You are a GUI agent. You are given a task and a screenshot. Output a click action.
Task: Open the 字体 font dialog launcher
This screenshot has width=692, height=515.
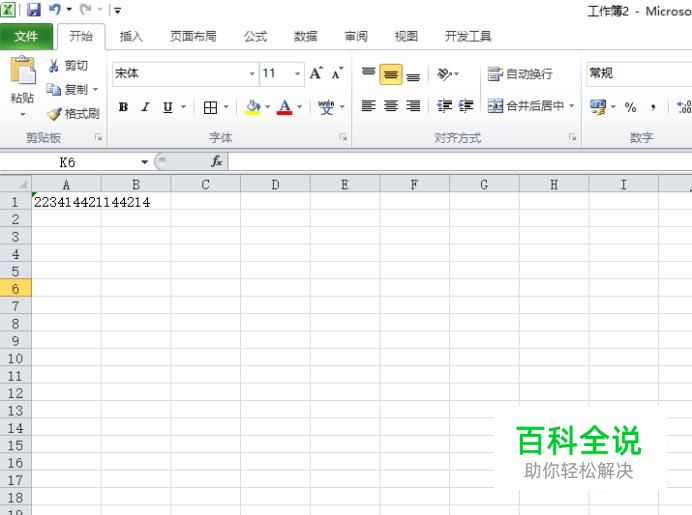tap(343, 137)
